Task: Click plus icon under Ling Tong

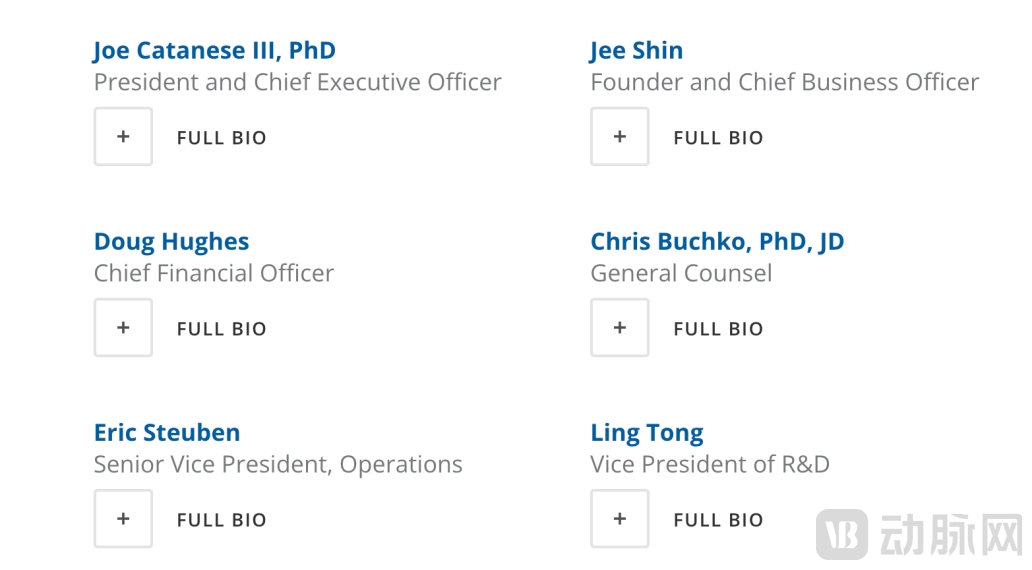Action: tap(620, 519)
